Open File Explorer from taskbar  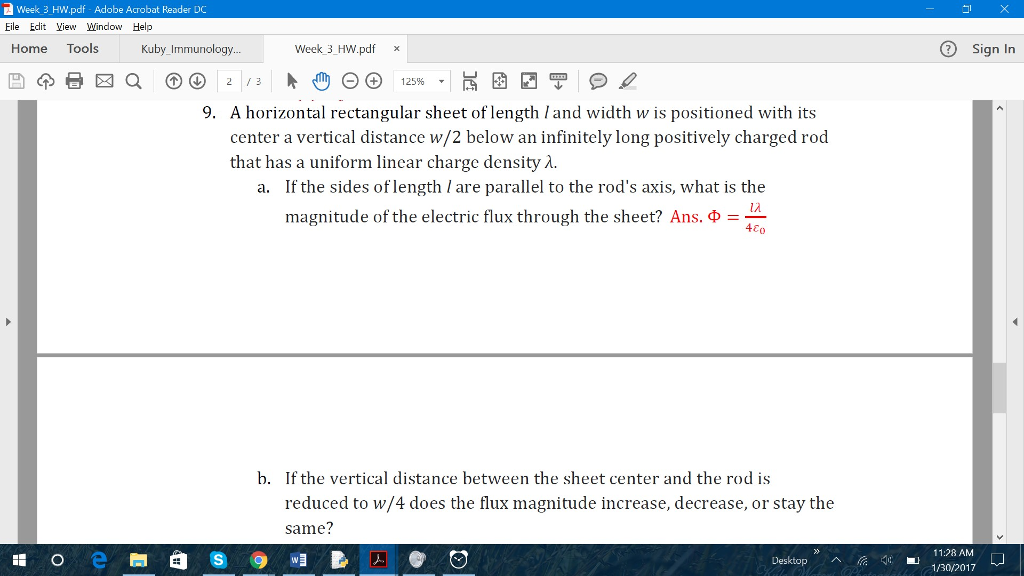[x=138, y=560]
